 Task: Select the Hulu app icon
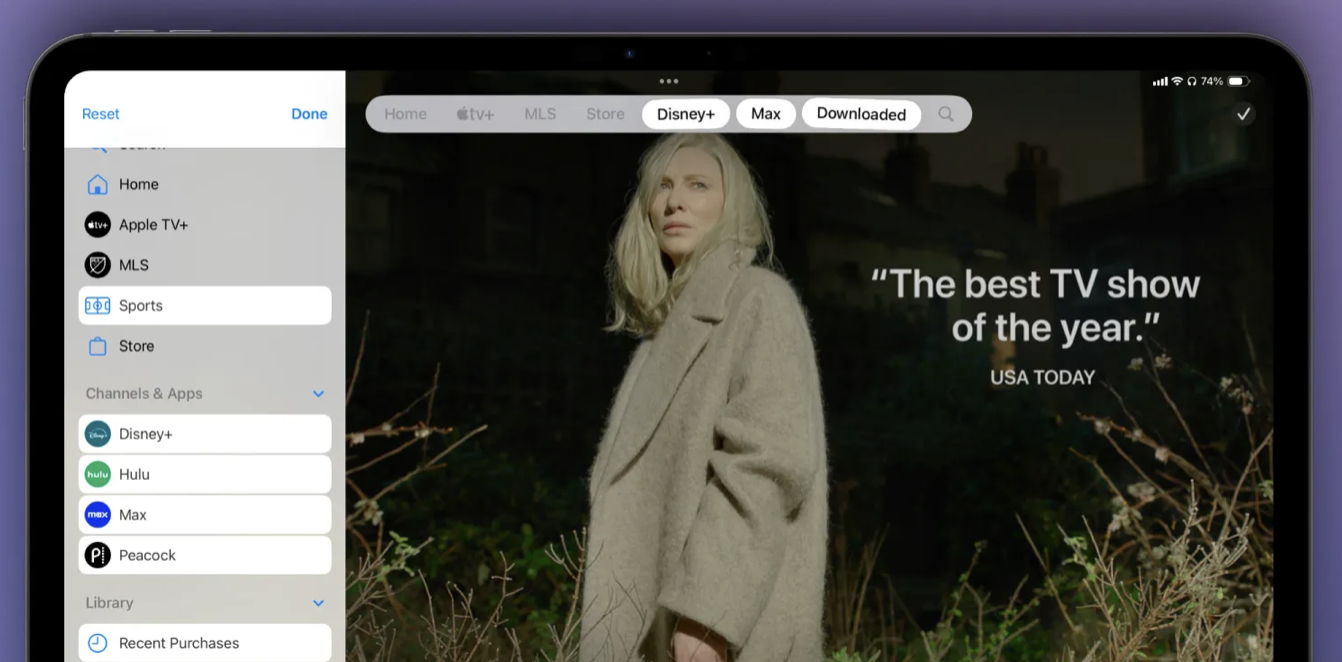point(97,474)
